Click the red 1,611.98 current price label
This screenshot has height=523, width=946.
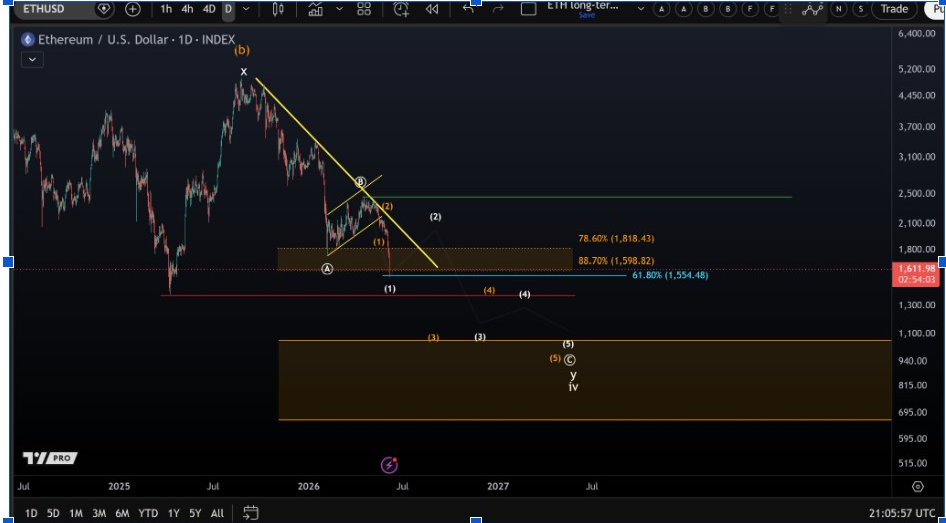pos(915,273)
